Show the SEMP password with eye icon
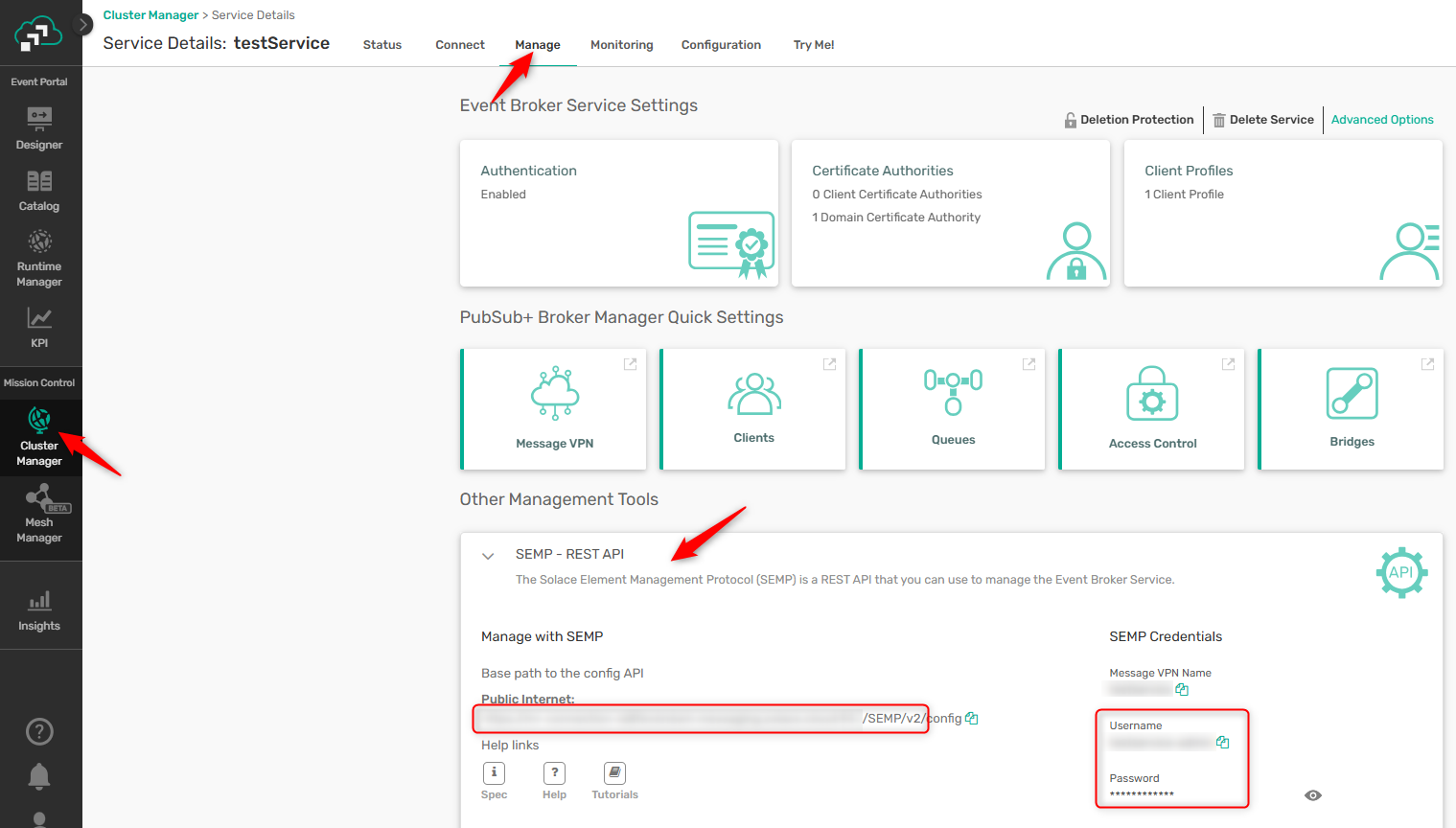Image resolution: width=1456 pixels, height=828 pixels. 1313,795
